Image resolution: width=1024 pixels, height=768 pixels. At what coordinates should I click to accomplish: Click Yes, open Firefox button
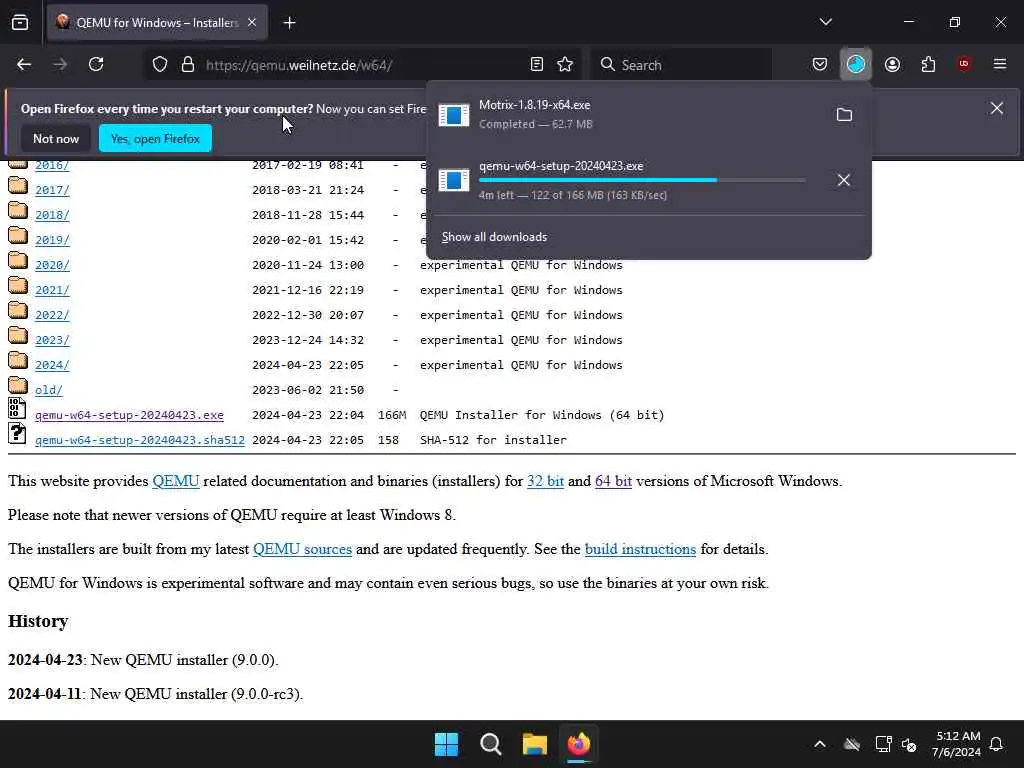point(155,138)
